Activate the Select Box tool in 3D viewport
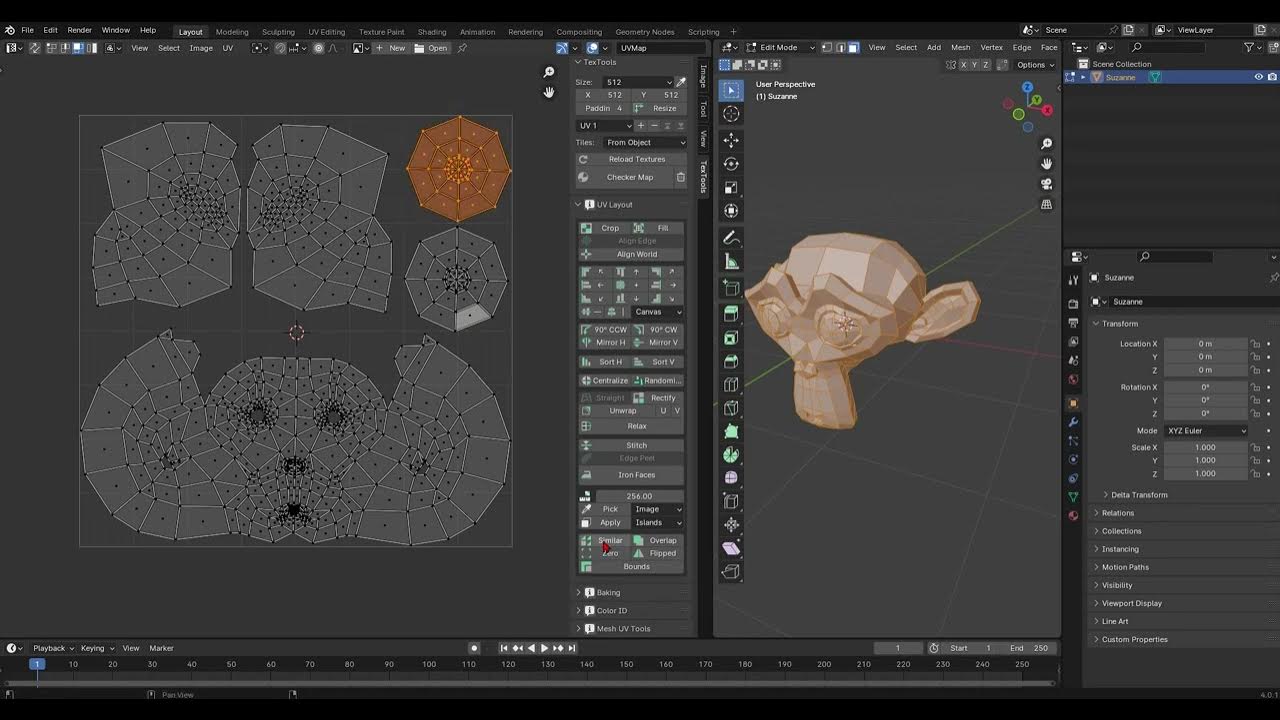 (x=731, y=90)
